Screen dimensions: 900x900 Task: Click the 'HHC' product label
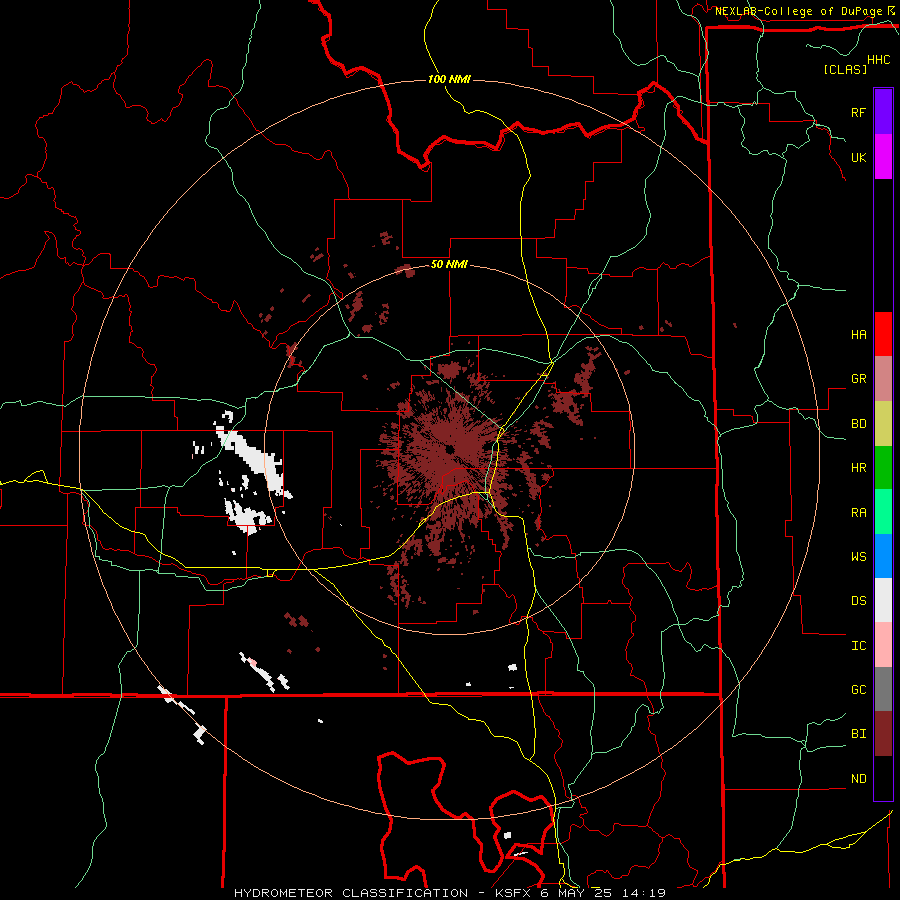[x=878, y=60]
